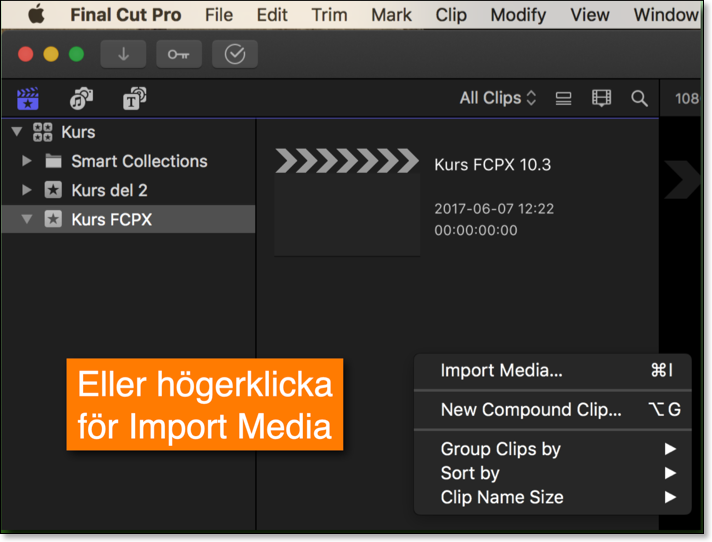Click the Kurs FCPX 10.3 project name
Image resolution: width=712 pixels, height=542 pixels.
[492, 165]
